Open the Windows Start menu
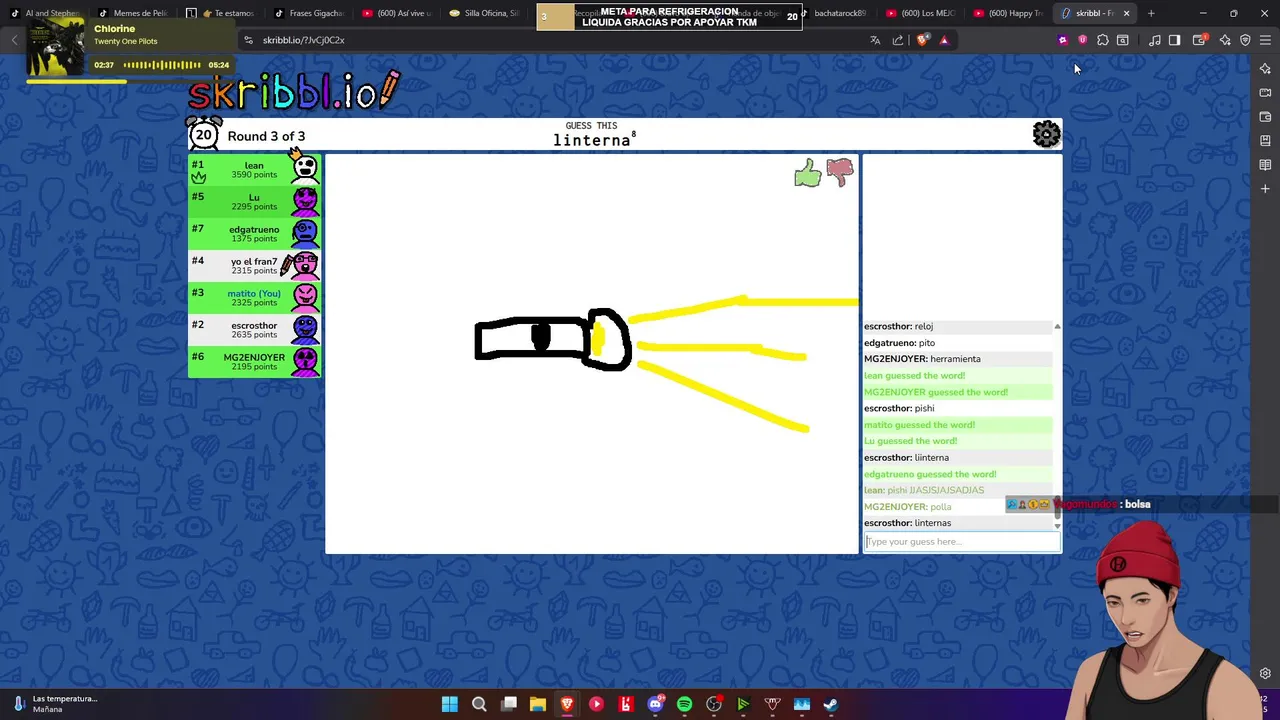This screenshot has width=1280, height=720. point(450,704)
